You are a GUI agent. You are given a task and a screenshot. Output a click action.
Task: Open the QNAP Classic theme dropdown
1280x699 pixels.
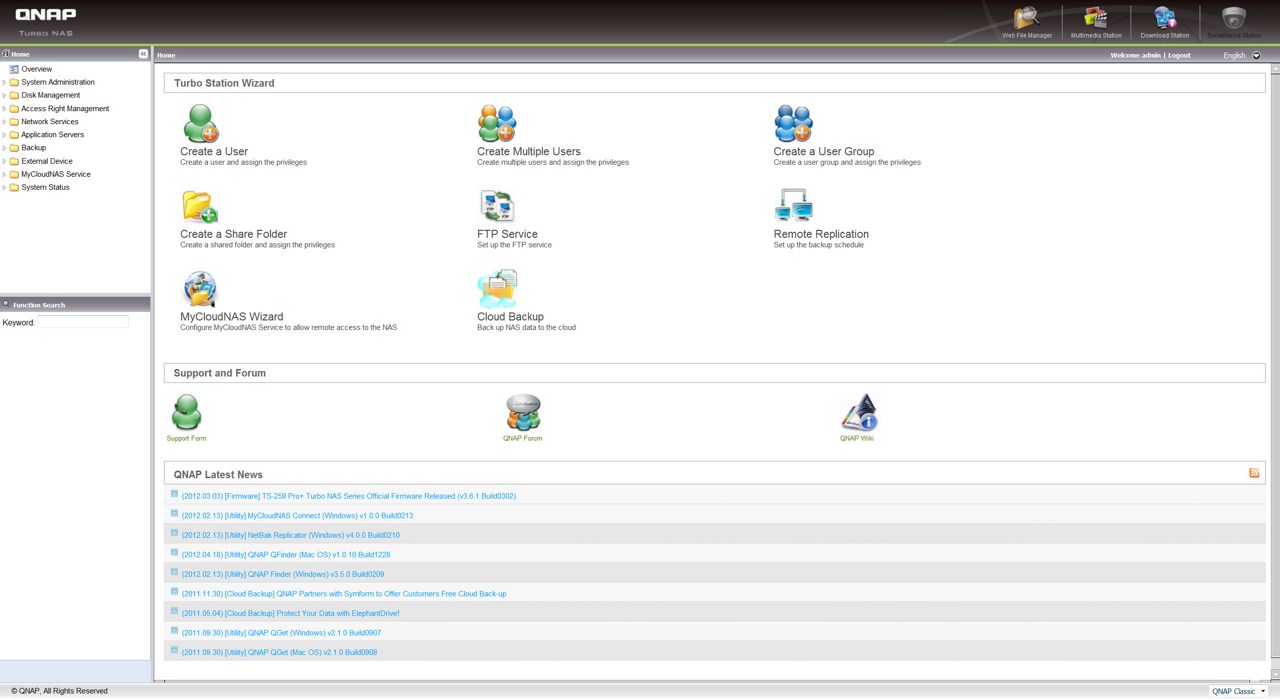pyautogui.click(x=1238, y=691)
